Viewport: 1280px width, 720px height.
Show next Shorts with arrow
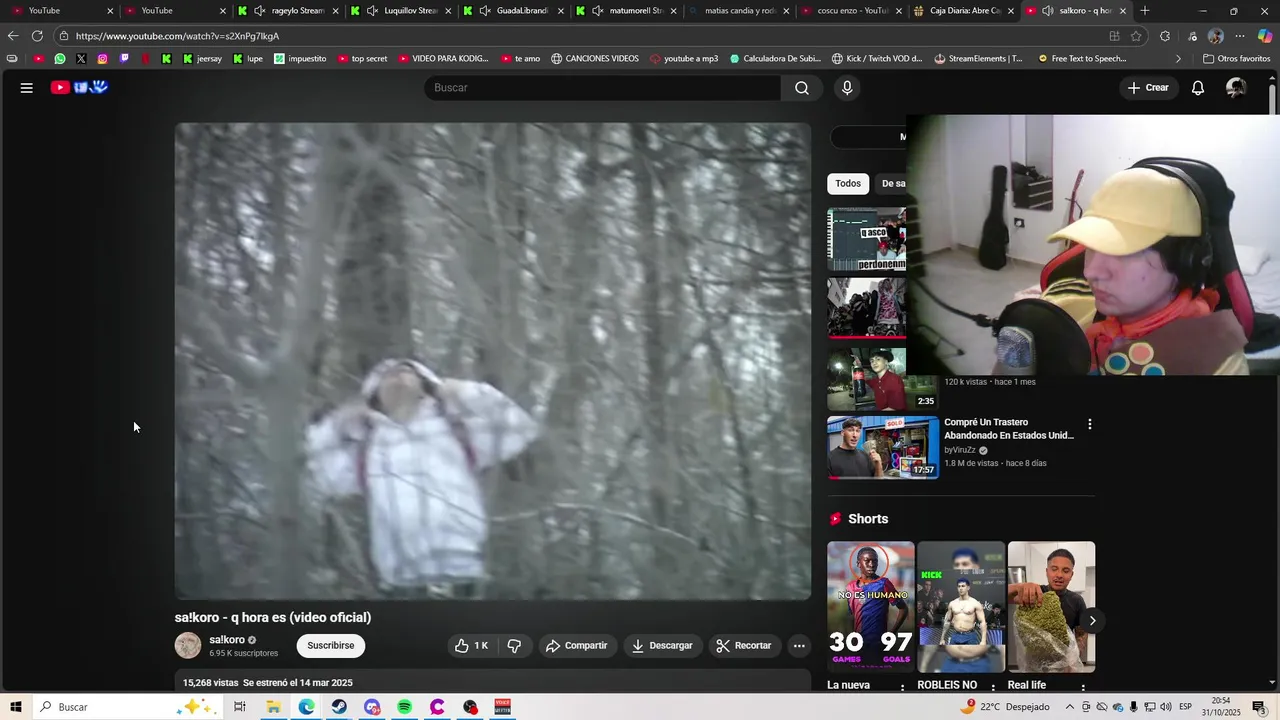tap(1092, 621)
